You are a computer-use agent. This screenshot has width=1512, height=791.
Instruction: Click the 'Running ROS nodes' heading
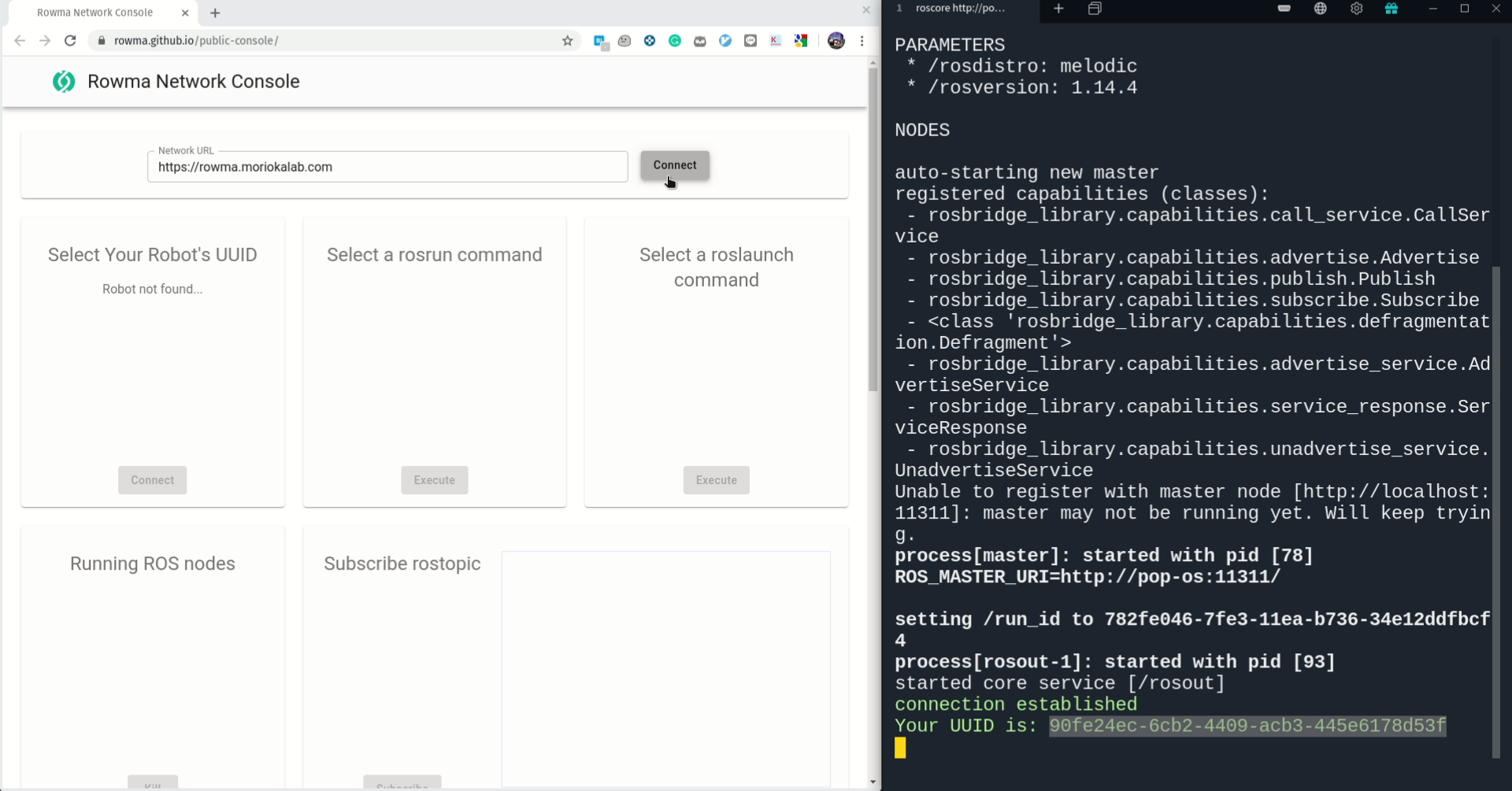pyautogui.click(x=152, y=564)
